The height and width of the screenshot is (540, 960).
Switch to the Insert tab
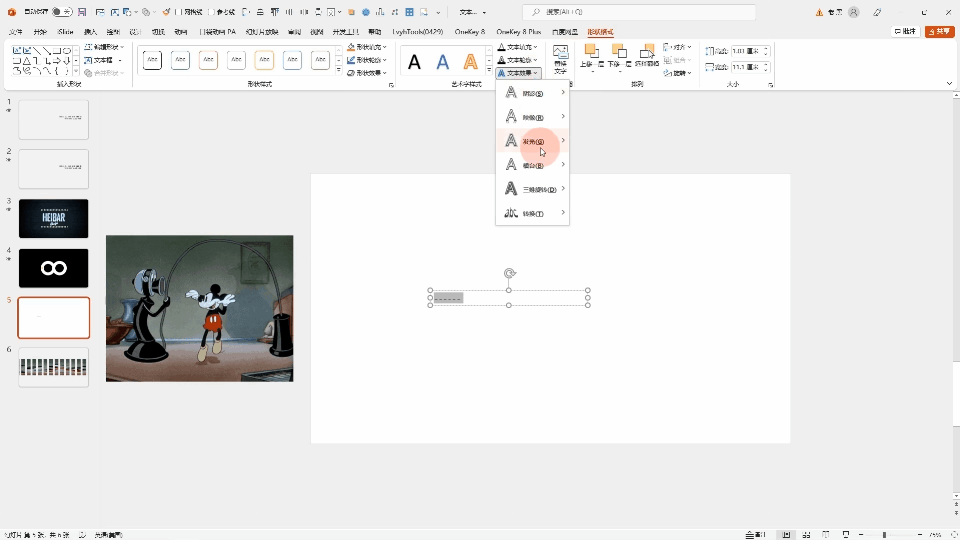click(90, 32)
